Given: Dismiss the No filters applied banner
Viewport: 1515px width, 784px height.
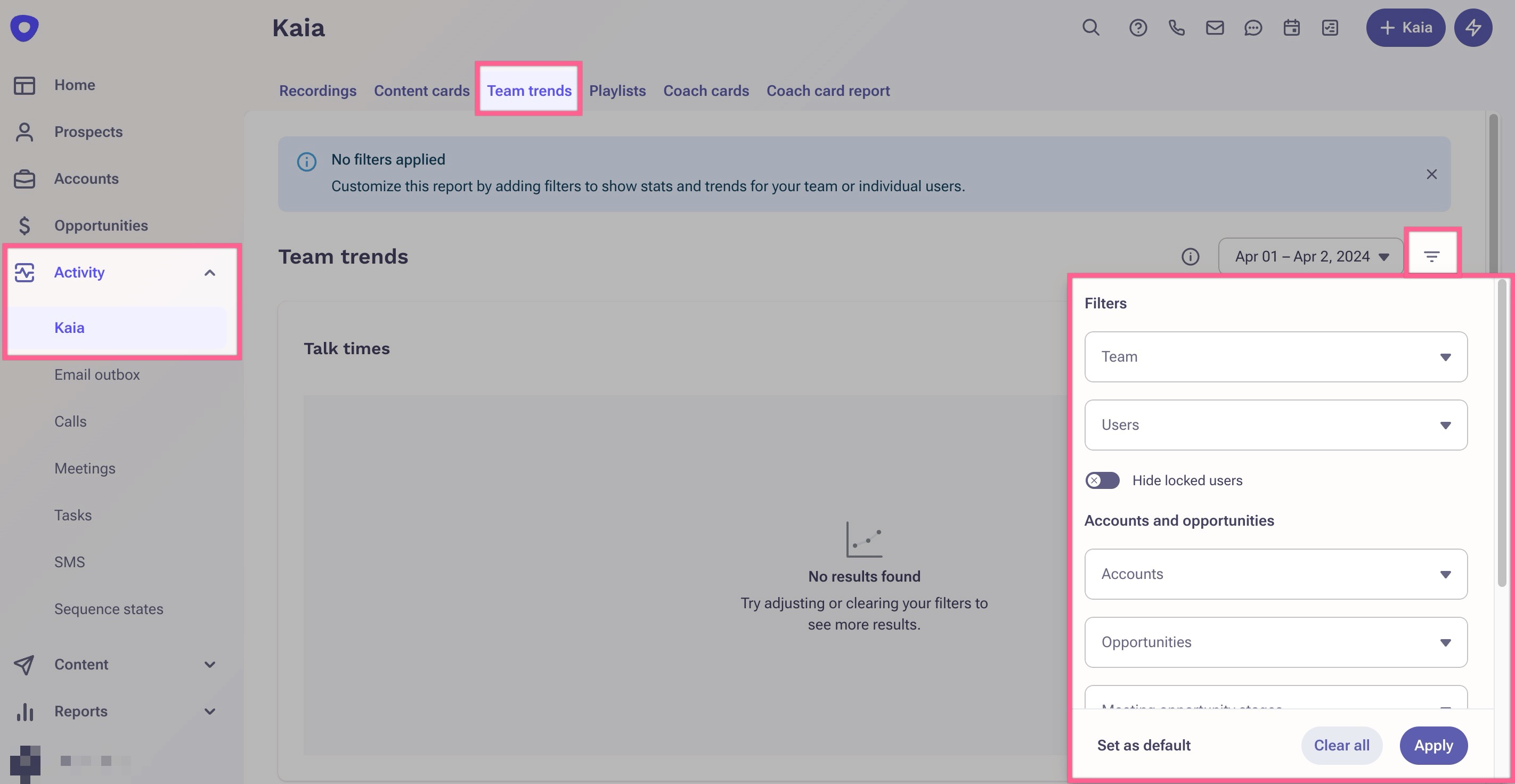Looking at the screenshot, I should [x=1431, y=174].
